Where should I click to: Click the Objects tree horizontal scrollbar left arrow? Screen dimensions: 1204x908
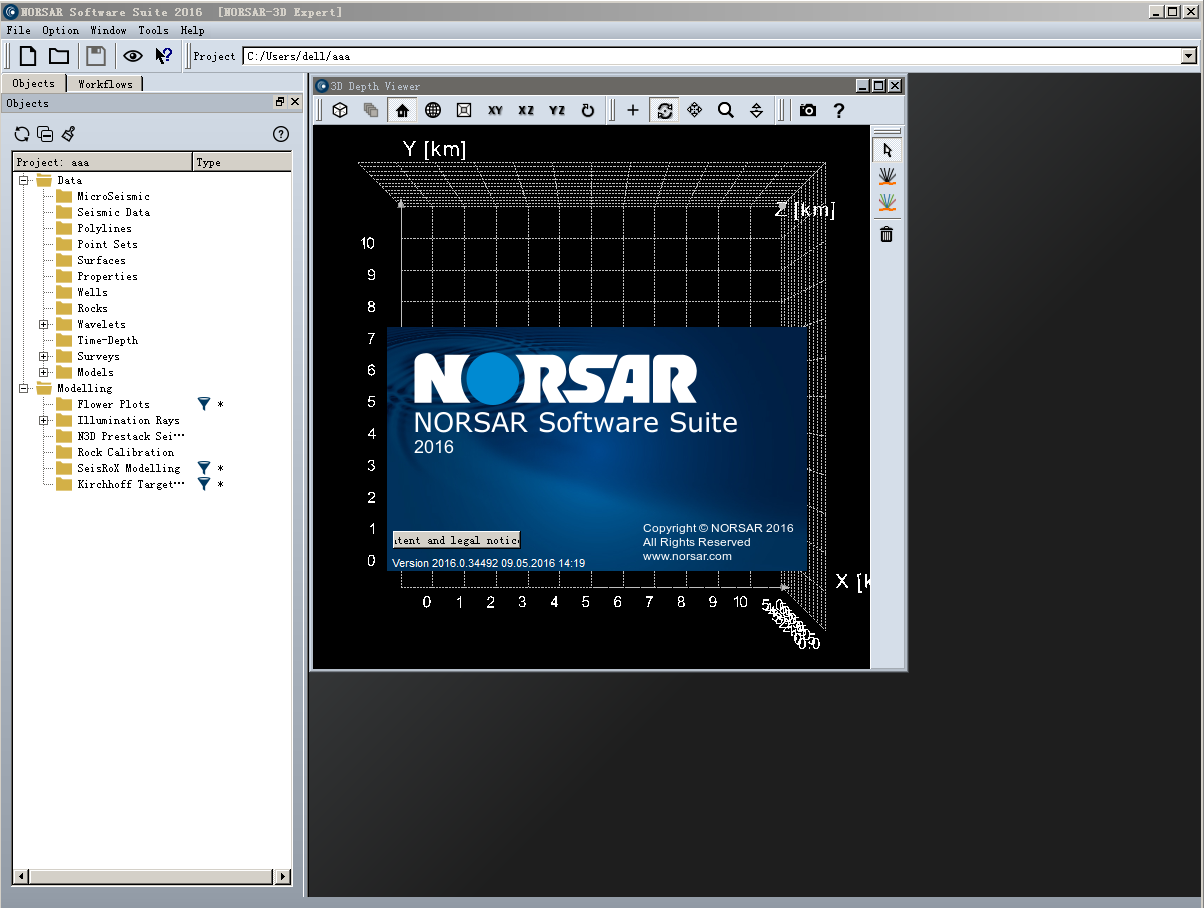[21, 876]
